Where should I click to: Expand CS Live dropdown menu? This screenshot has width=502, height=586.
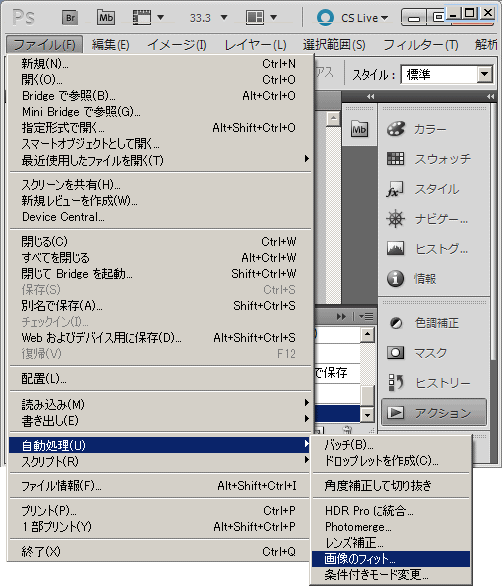[364, 18]
